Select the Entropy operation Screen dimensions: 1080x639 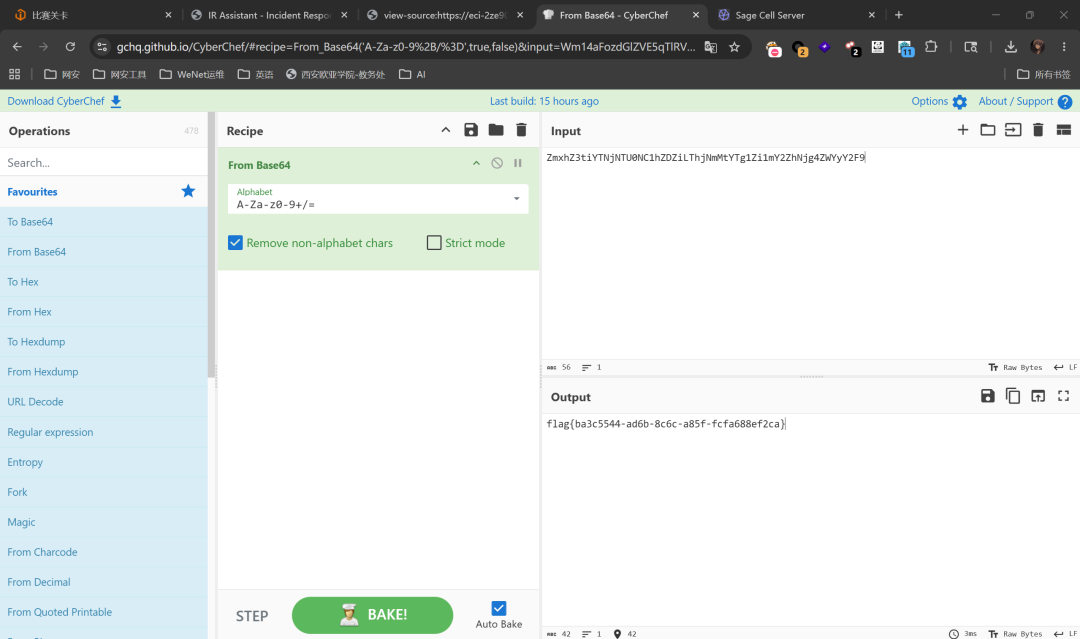(103, 462)
